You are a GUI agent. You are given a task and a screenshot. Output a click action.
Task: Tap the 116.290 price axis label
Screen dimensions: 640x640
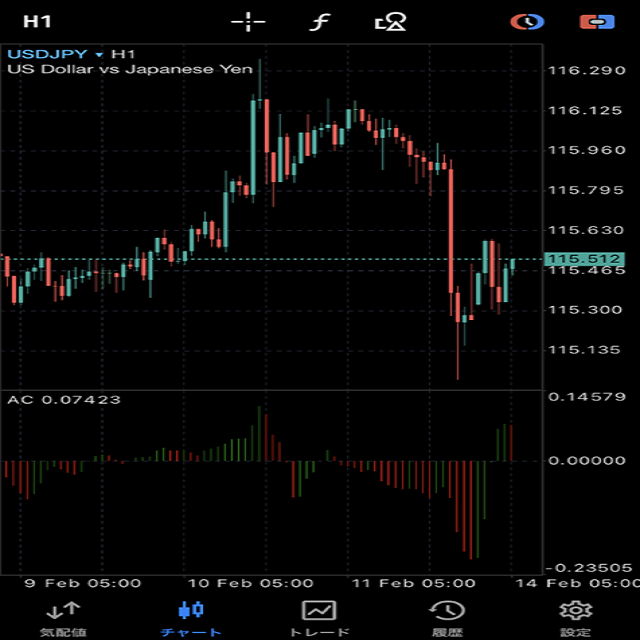click(x=587, y=71)
